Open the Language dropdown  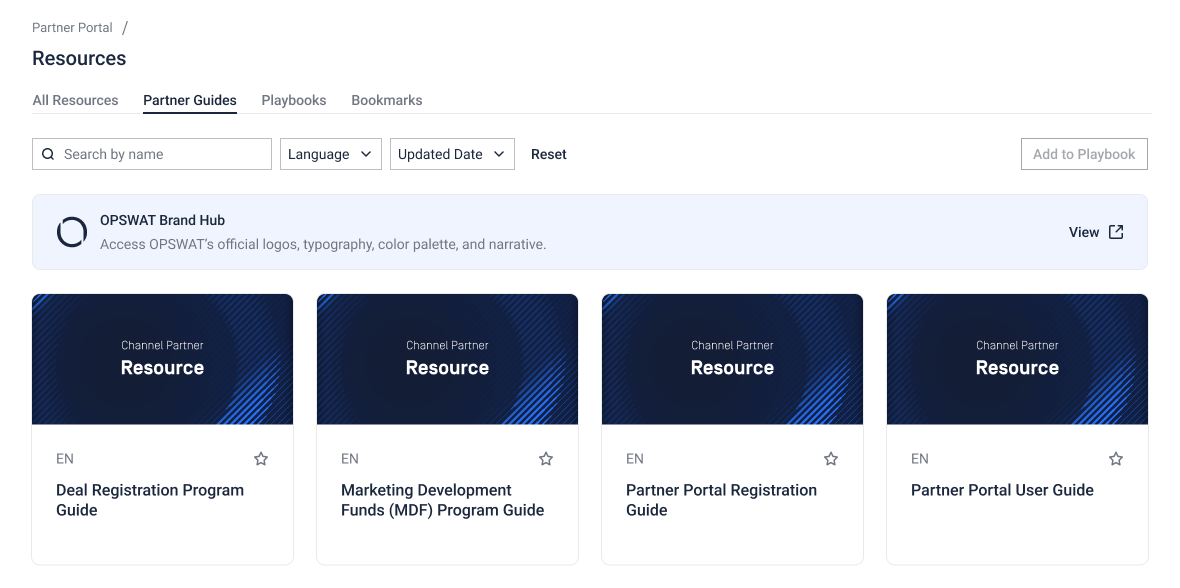(x=330, y=154)
